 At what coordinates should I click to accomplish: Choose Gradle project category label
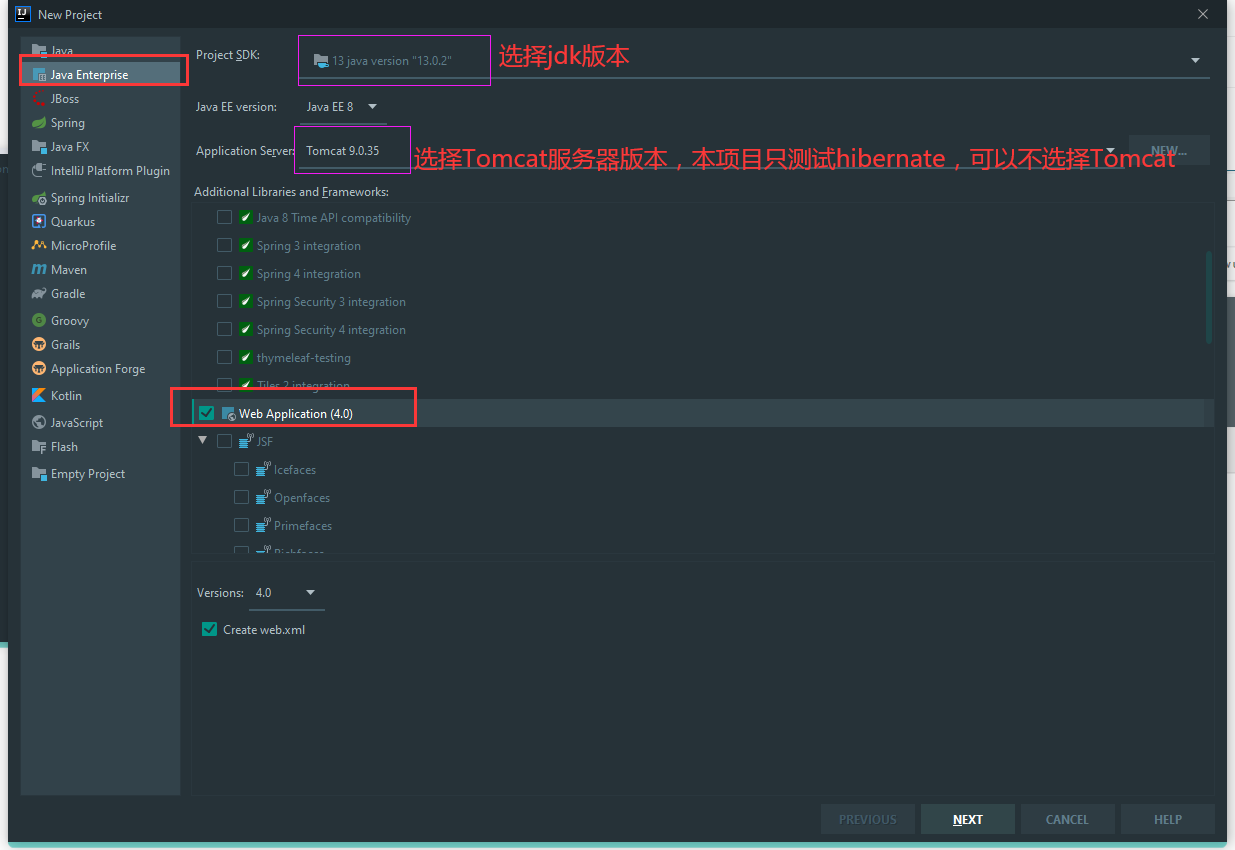click(x=68, y=294)
